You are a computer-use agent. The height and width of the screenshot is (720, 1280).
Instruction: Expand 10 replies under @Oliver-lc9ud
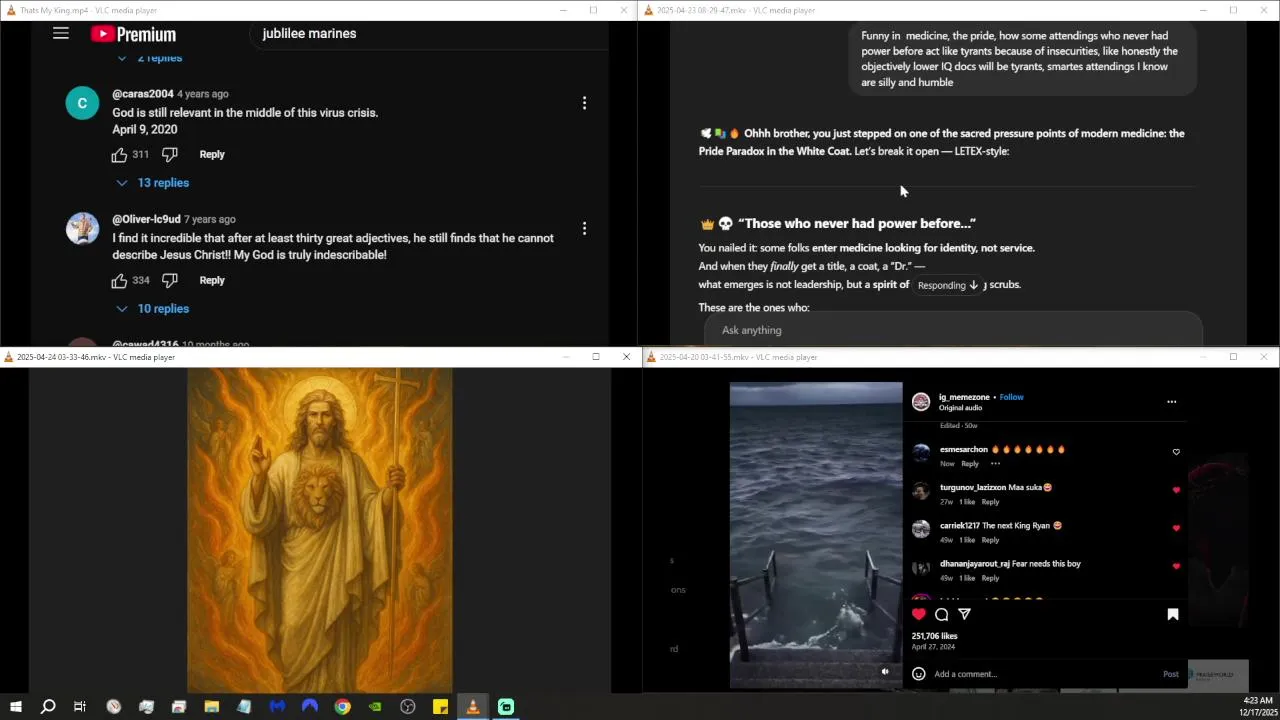click(152, 309)
